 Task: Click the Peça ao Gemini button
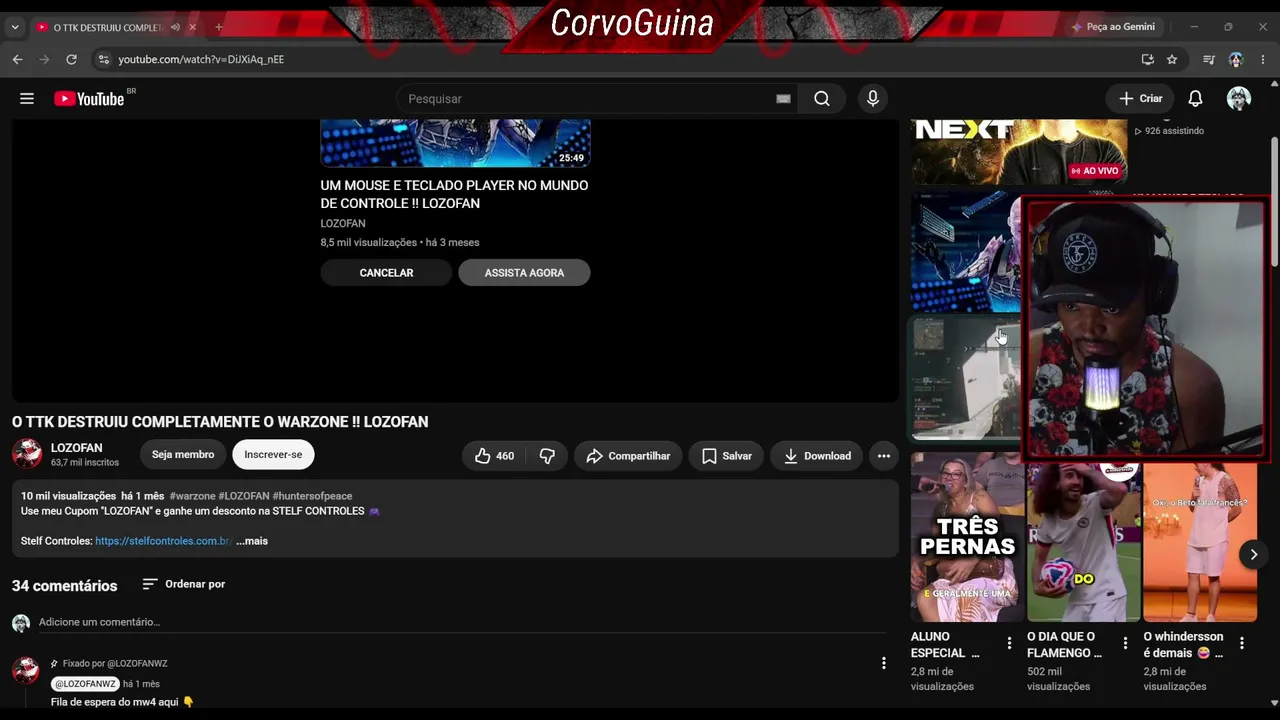pyautogui.click(x=1113, y=27)
